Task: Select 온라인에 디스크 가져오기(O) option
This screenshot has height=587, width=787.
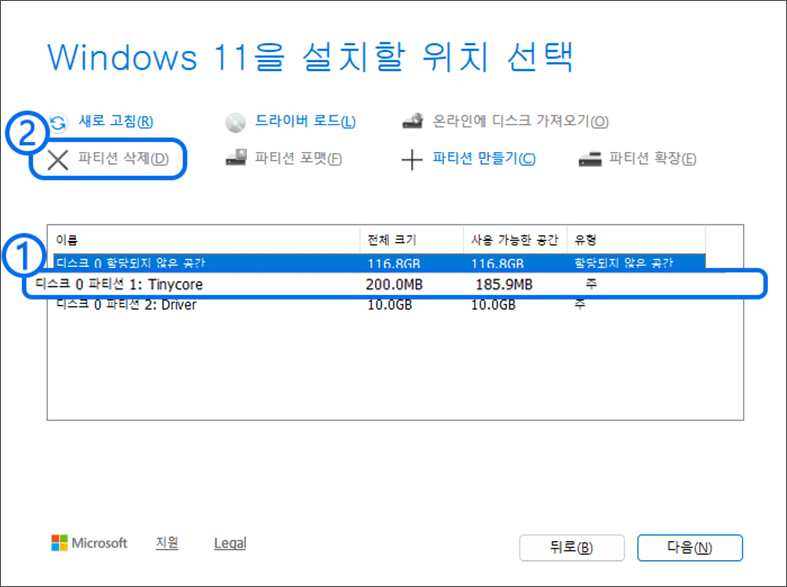Action: click(x=520, y=121)
